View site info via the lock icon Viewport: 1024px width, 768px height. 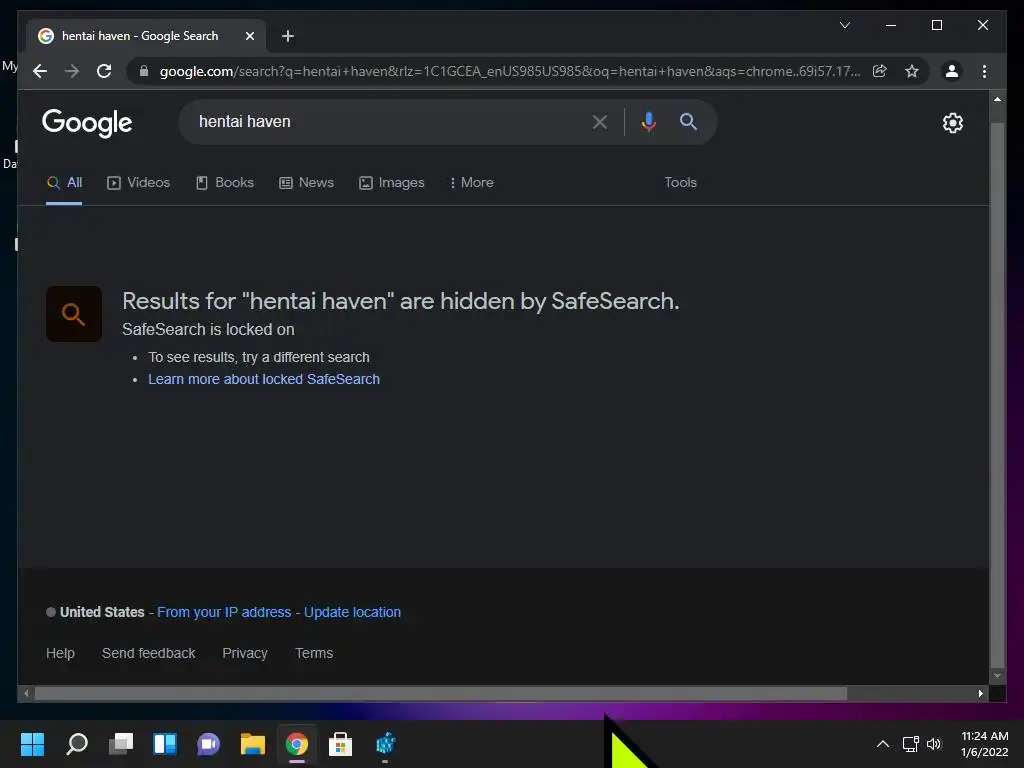point(144,71)
